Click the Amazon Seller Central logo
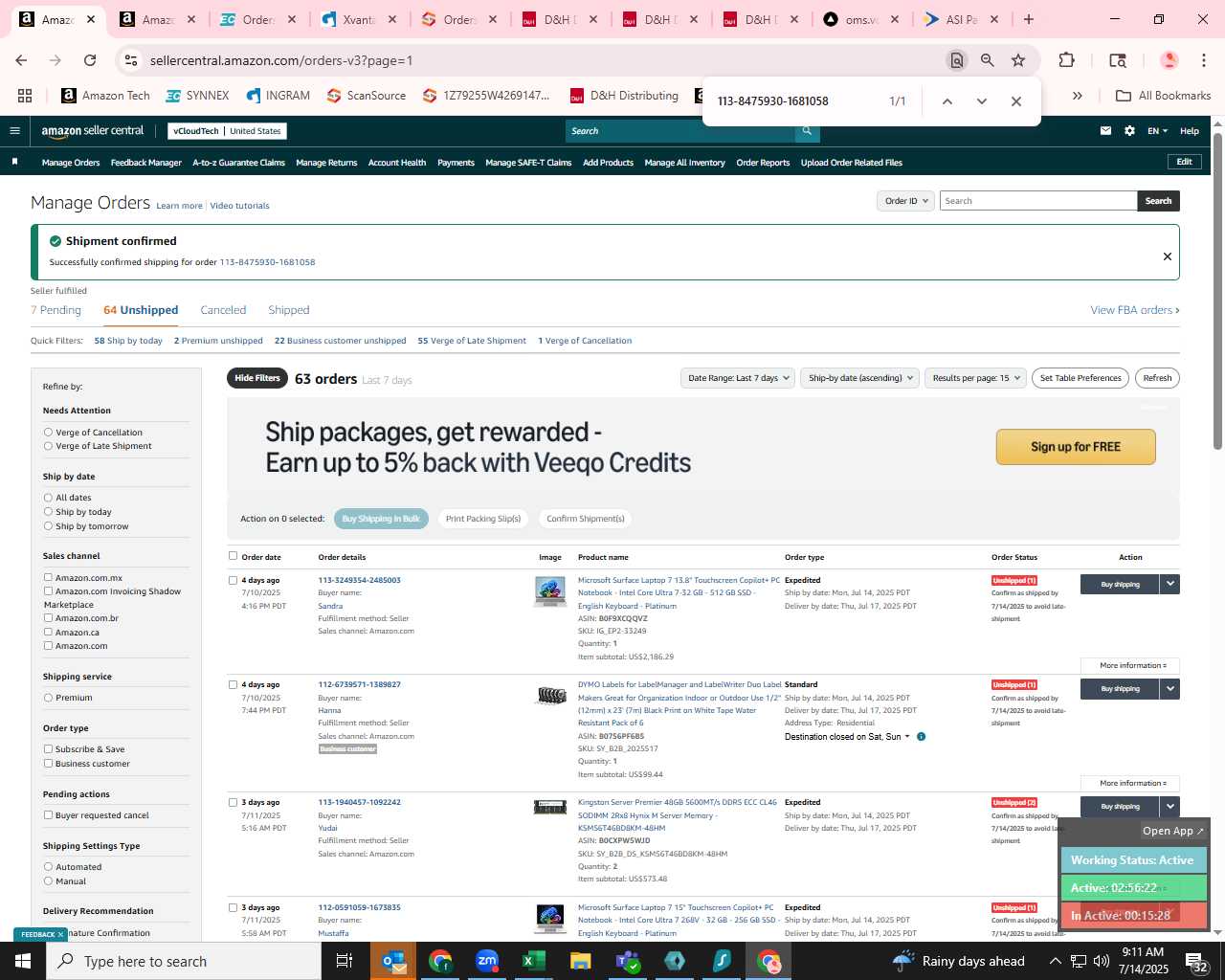Image resolution: width=1225 pixels, height=980 pixels. [93, 131]
